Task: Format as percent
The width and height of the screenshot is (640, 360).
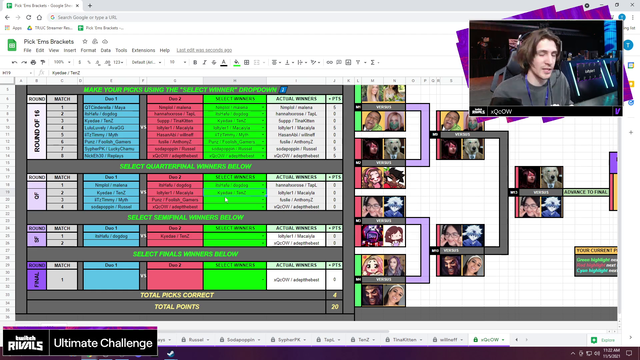Action: point(89,62)
